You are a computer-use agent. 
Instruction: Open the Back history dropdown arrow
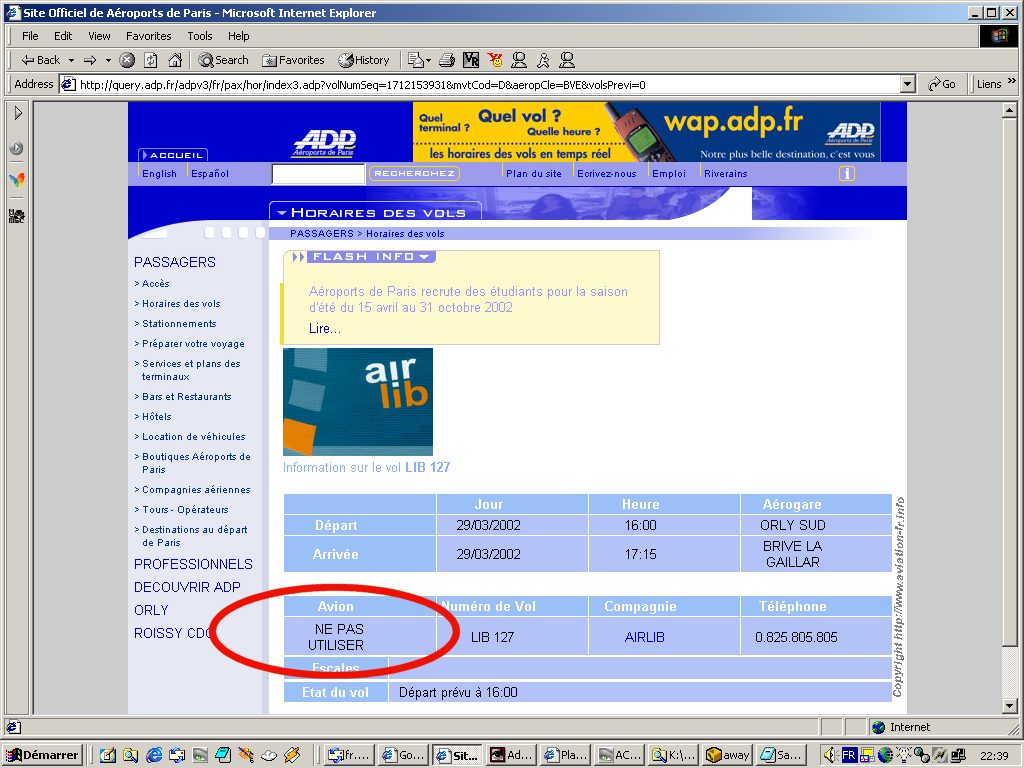[71, 60]
